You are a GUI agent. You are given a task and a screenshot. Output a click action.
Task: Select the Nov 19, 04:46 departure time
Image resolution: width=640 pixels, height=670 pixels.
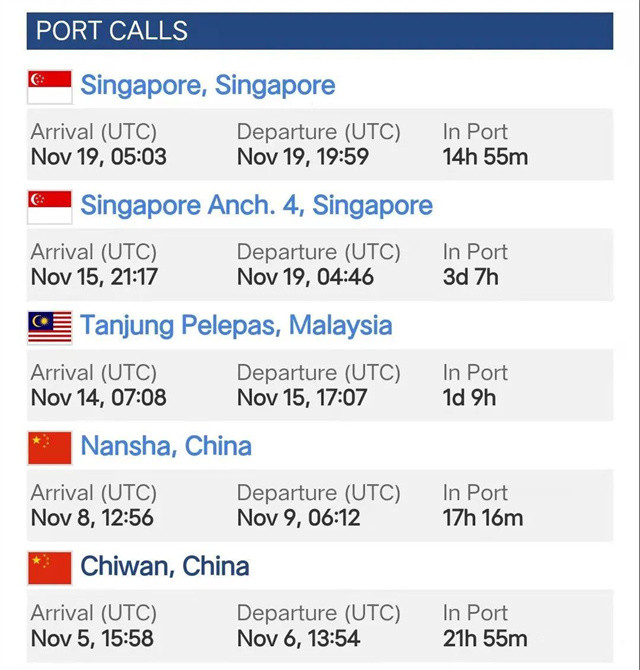(305, 277)
